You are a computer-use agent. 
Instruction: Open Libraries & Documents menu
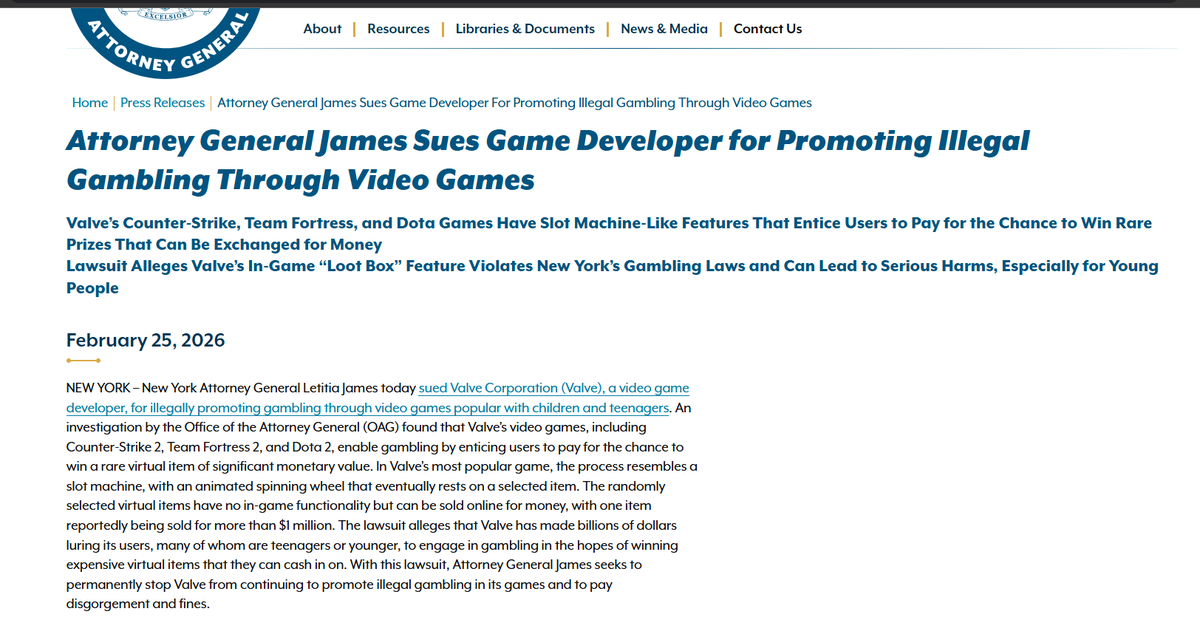click(x=525, y=29)
